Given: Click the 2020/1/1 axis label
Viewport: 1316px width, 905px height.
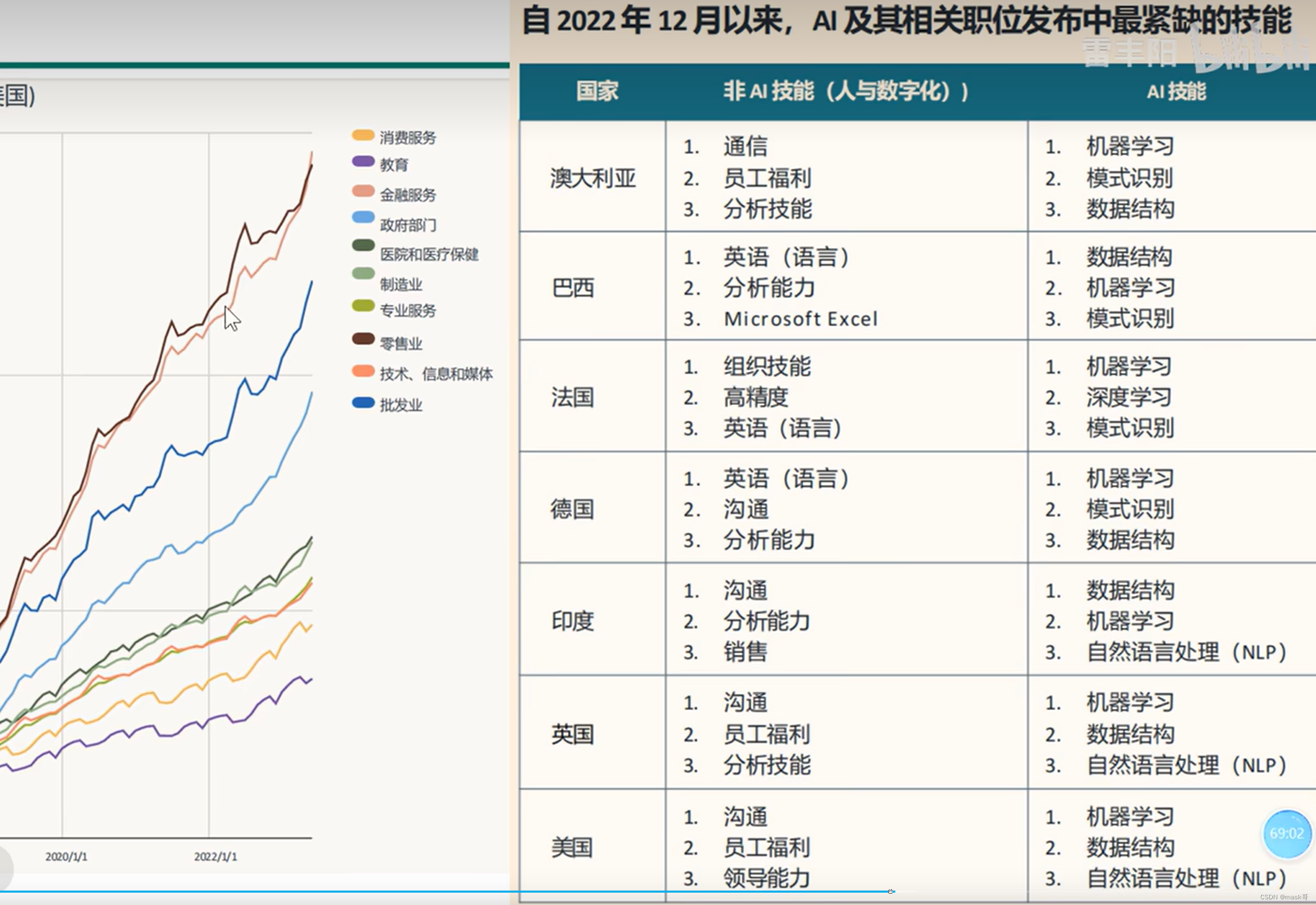Looking at the screenshot, I should tap(66, 856).
